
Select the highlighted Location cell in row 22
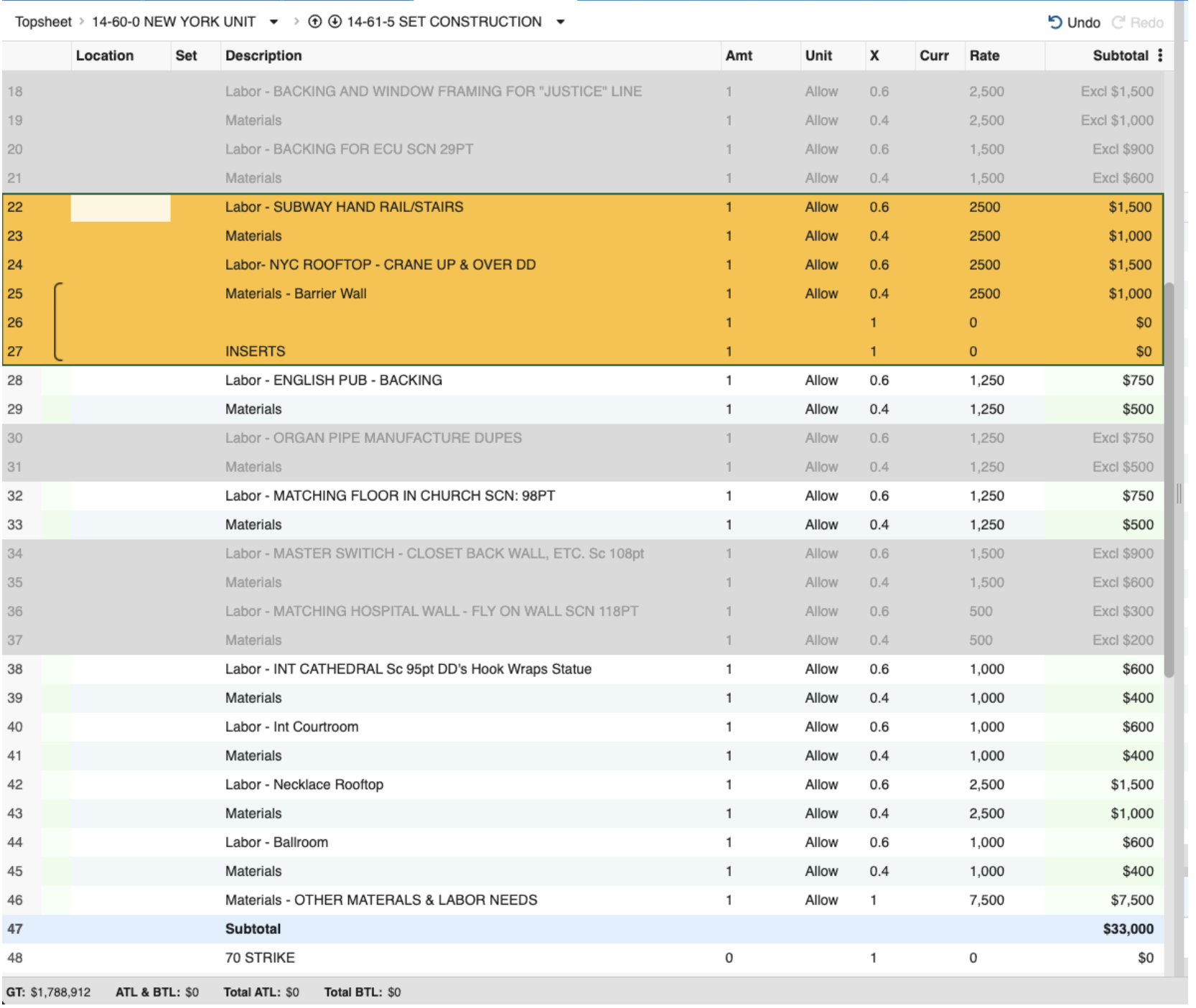coord(121,207)
